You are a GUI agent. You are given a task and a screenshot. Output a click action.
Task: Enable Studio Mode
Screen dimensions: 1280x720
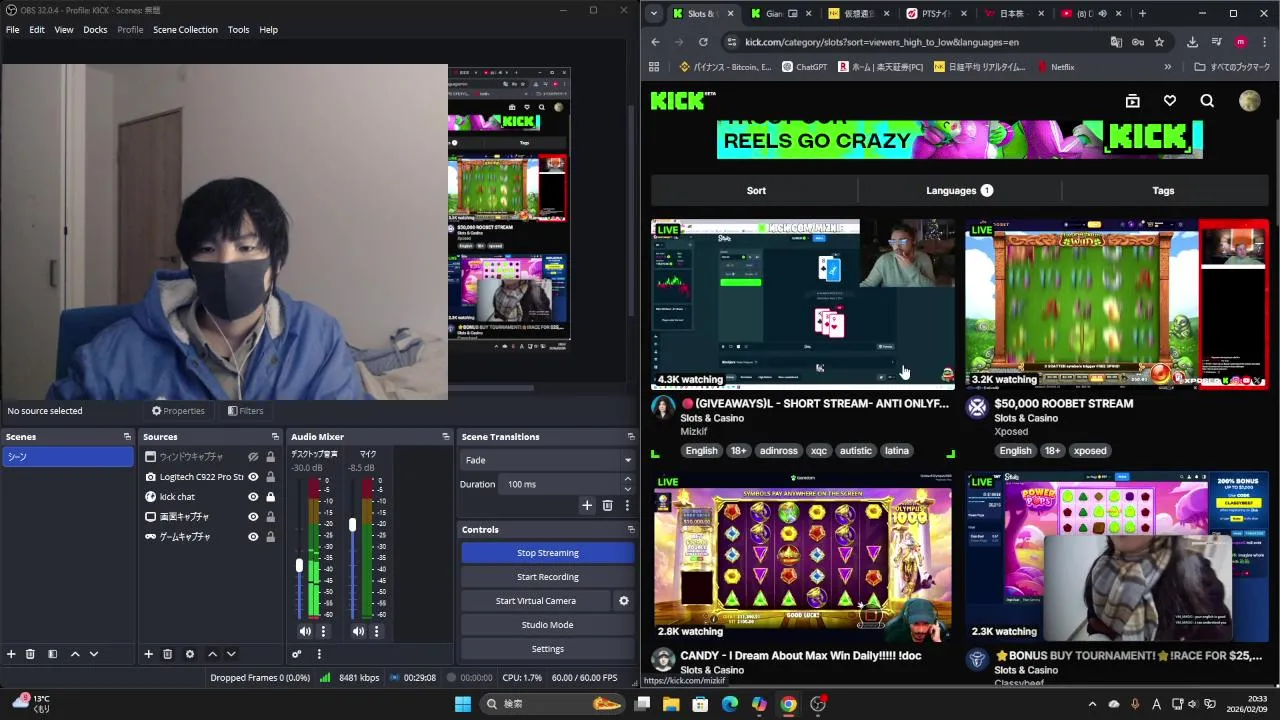547,625
